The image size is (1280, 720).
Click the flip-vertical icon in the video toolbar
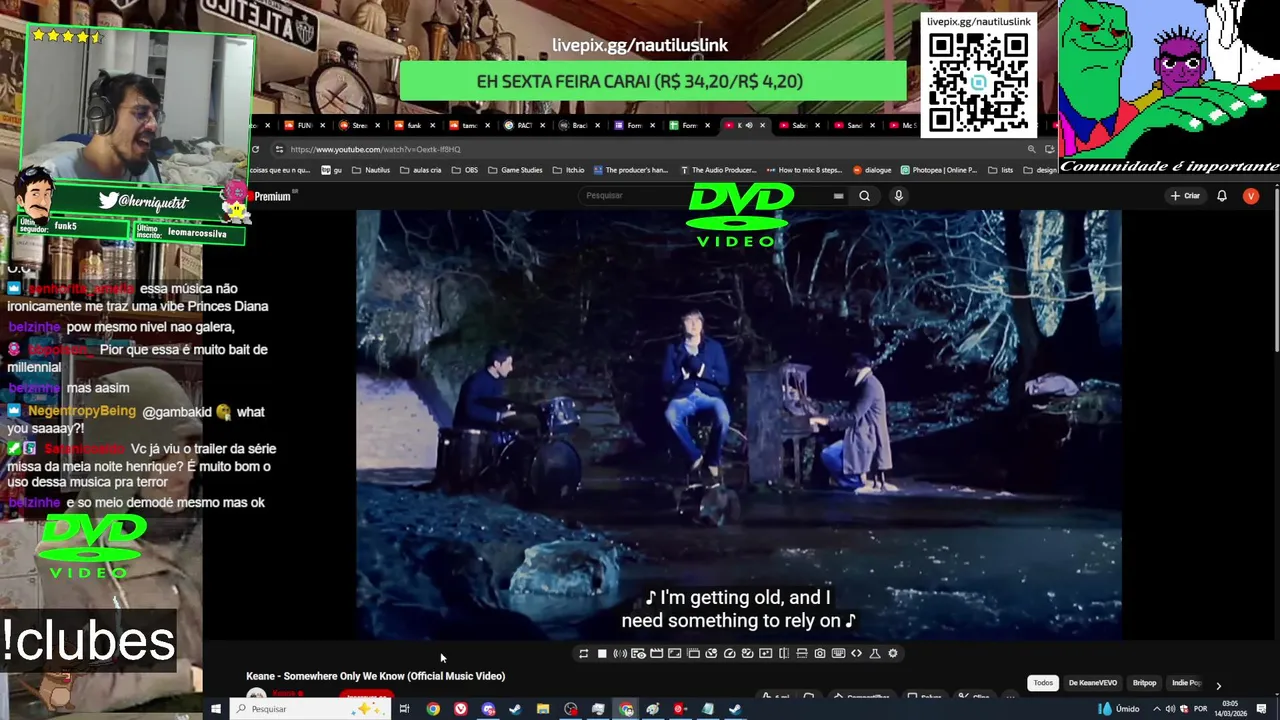(x=802, y=653)
